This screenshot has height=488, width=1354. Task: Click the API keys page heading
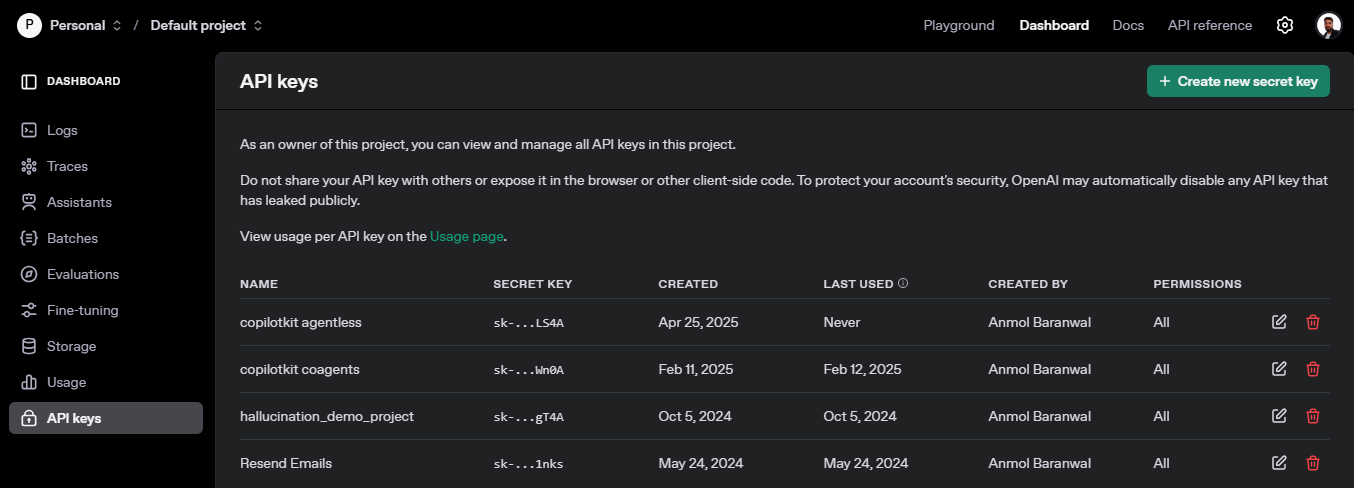[x=279, y=81]
